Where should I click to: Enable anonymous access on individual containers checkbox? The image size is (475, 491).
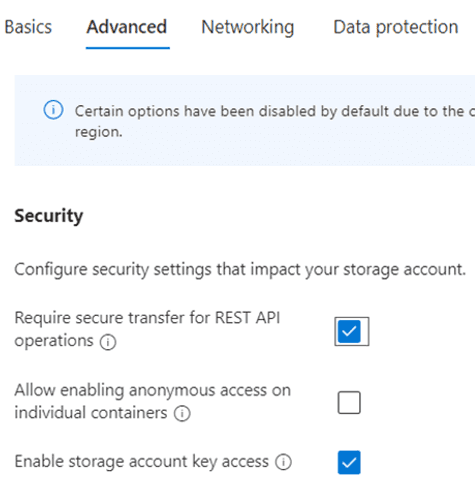click(349, 402)
